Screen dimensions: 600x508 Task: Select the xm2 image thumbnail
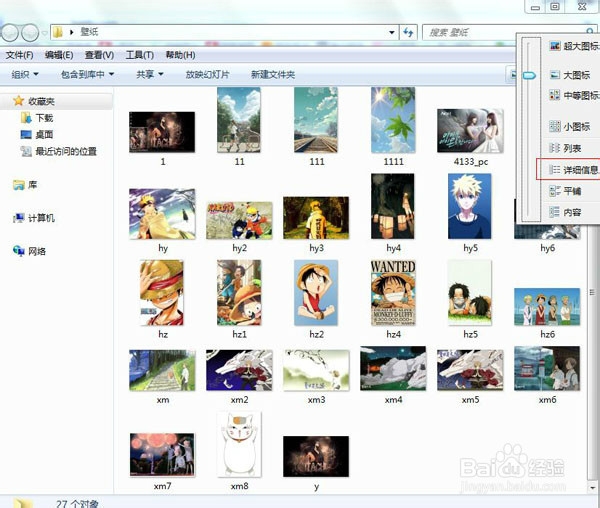click(x=239, y=370)
